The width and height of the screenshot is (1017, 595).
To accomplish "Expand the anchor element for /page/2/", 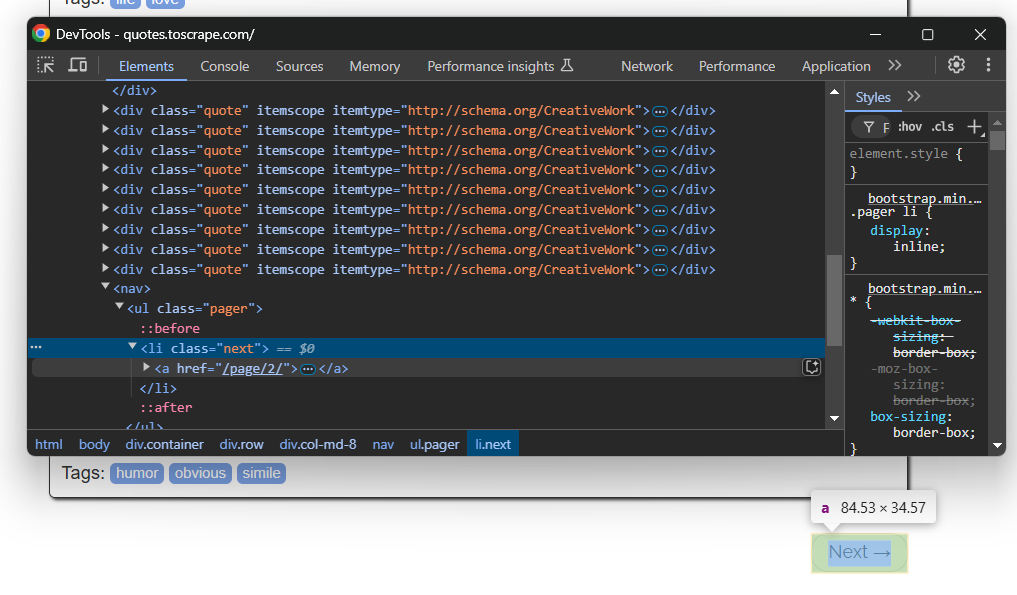I will pyautogui.click(x=147, y=367).
